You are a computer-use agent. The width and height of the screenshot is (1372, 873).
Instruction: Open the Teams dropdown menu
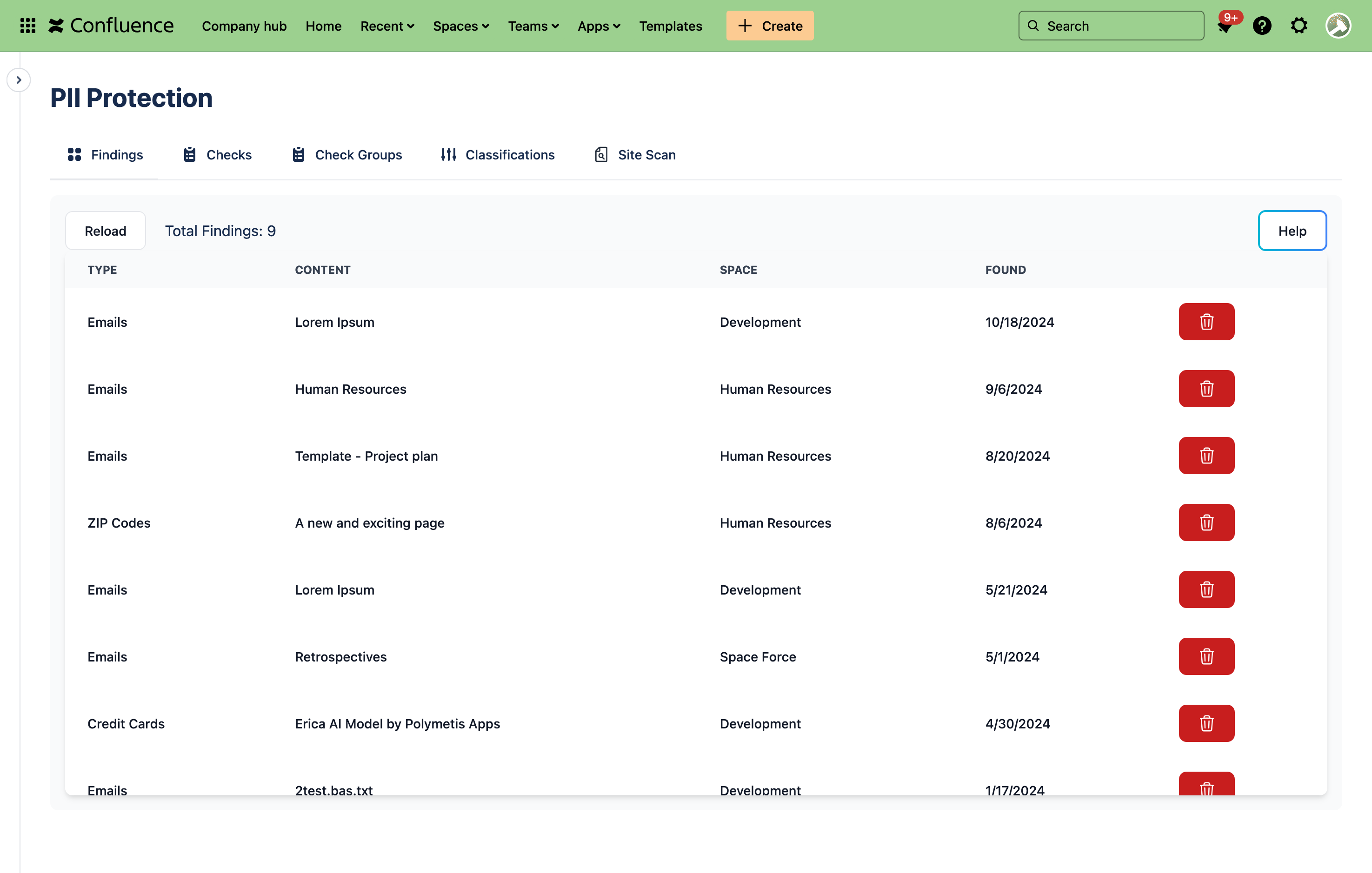[533, 26]
